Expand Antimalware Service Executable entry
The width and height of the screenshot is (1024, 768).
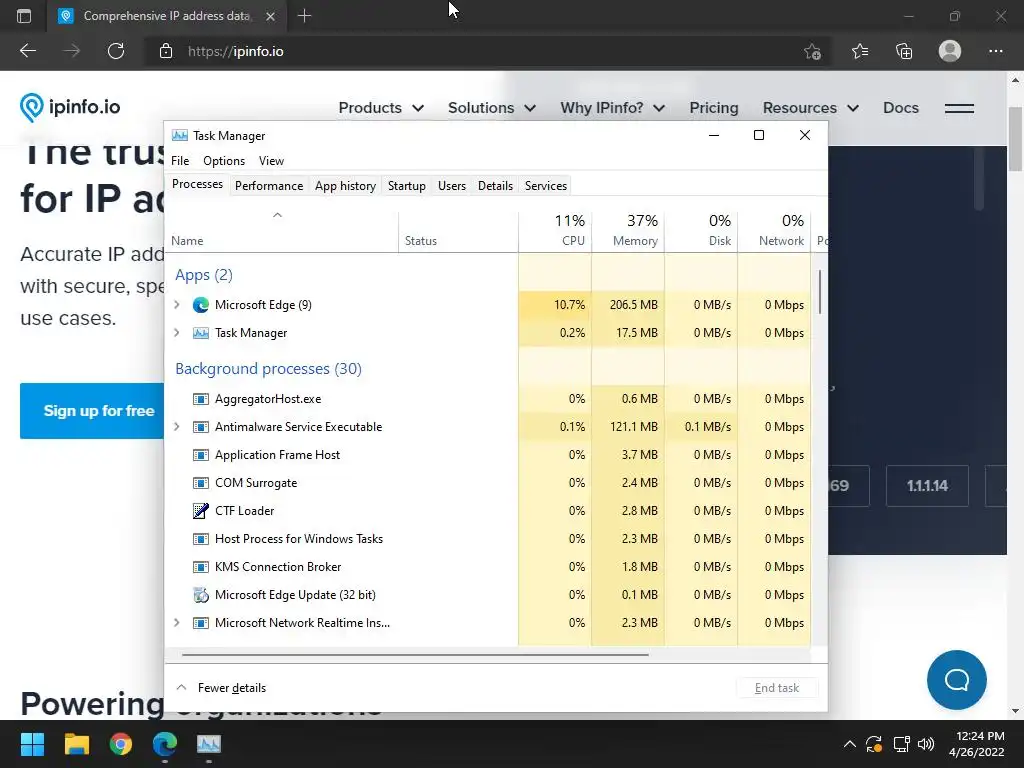coord(176,427)
